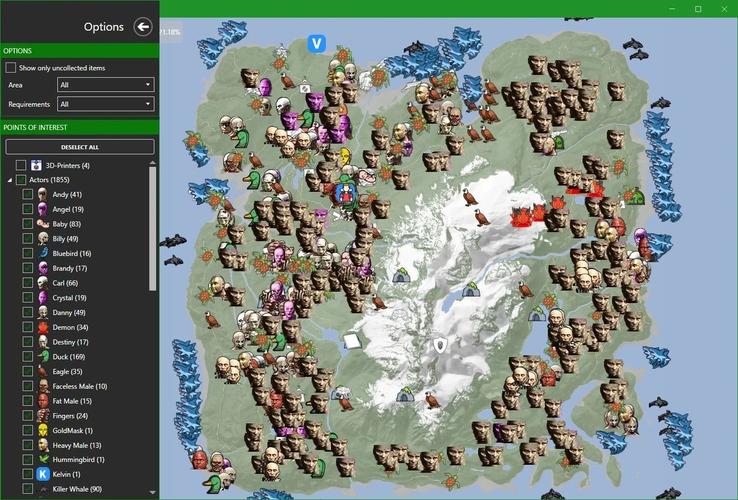Viewport: 738px width, 500px height.
Task: Click the Demon icon in actor list
Action: [x=43, y=327]
